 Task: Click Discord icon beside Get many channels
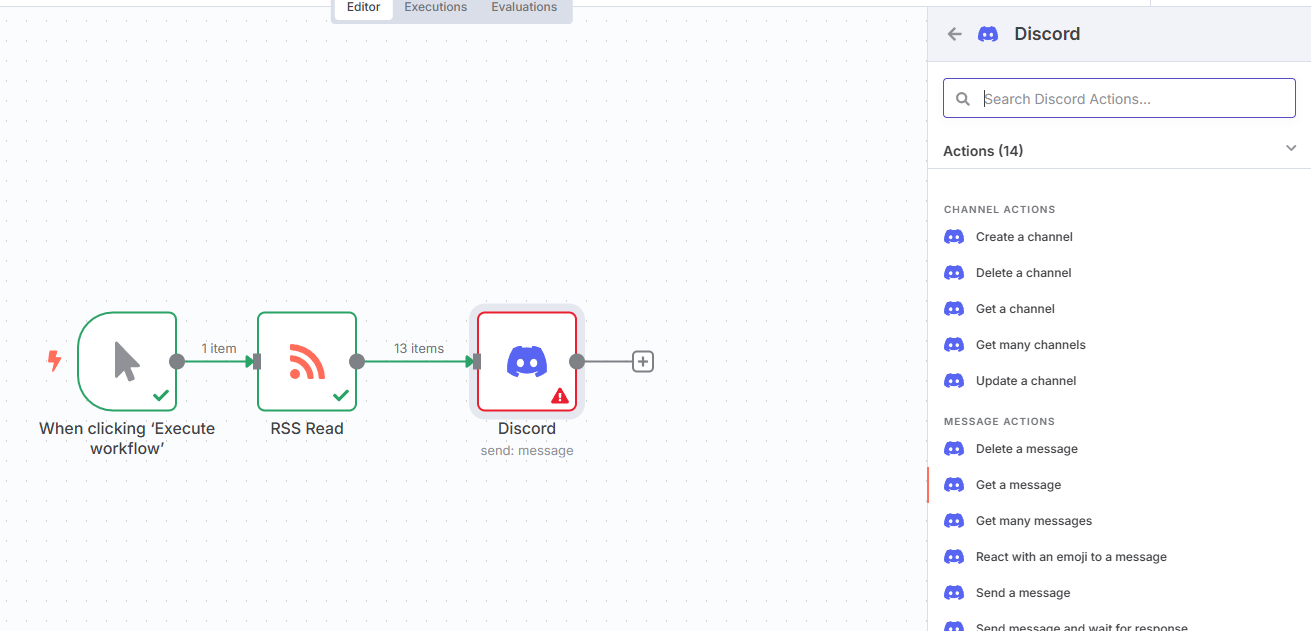point(954,345)
